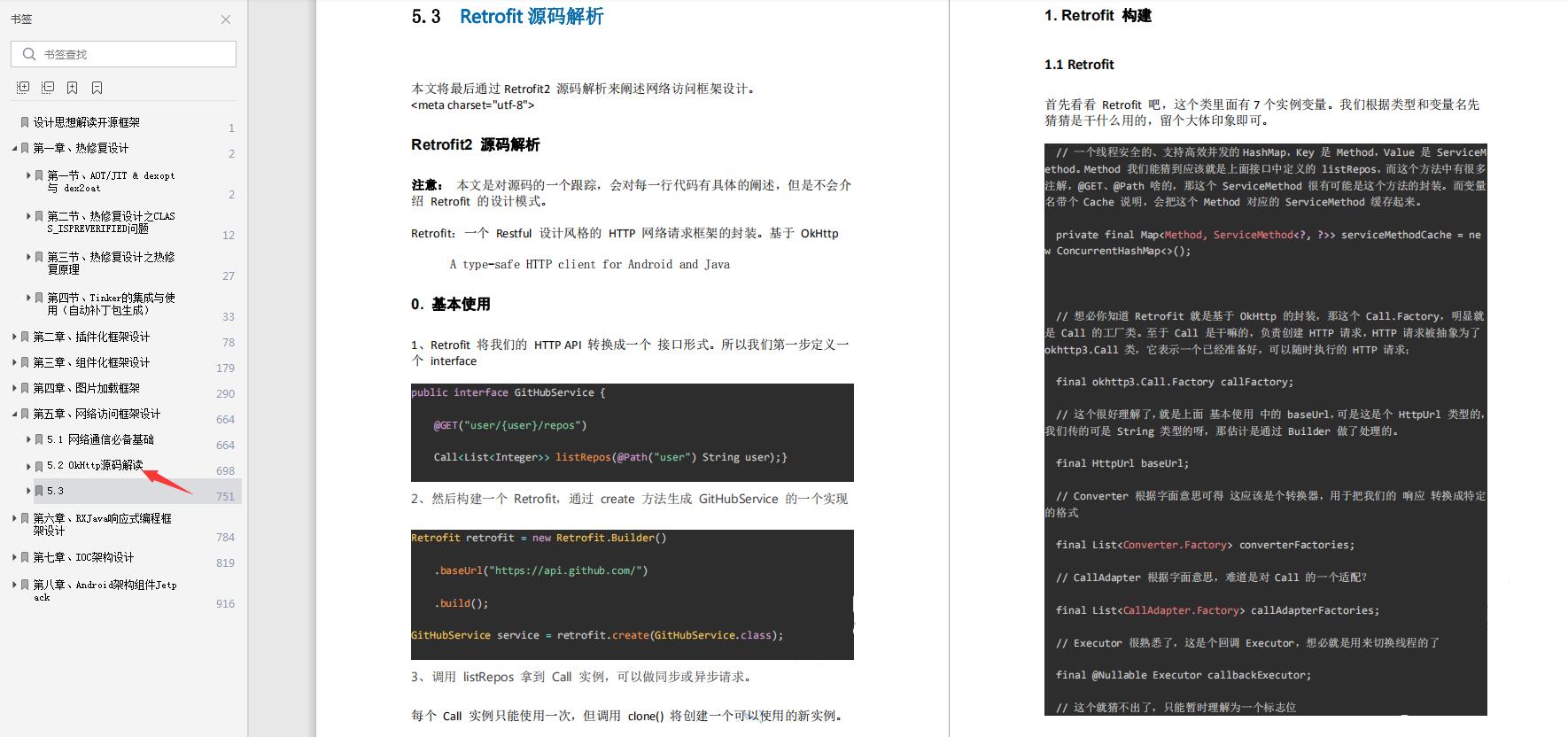
Task: Click page number 916 in bookmarks
Action: click(225, 603)
